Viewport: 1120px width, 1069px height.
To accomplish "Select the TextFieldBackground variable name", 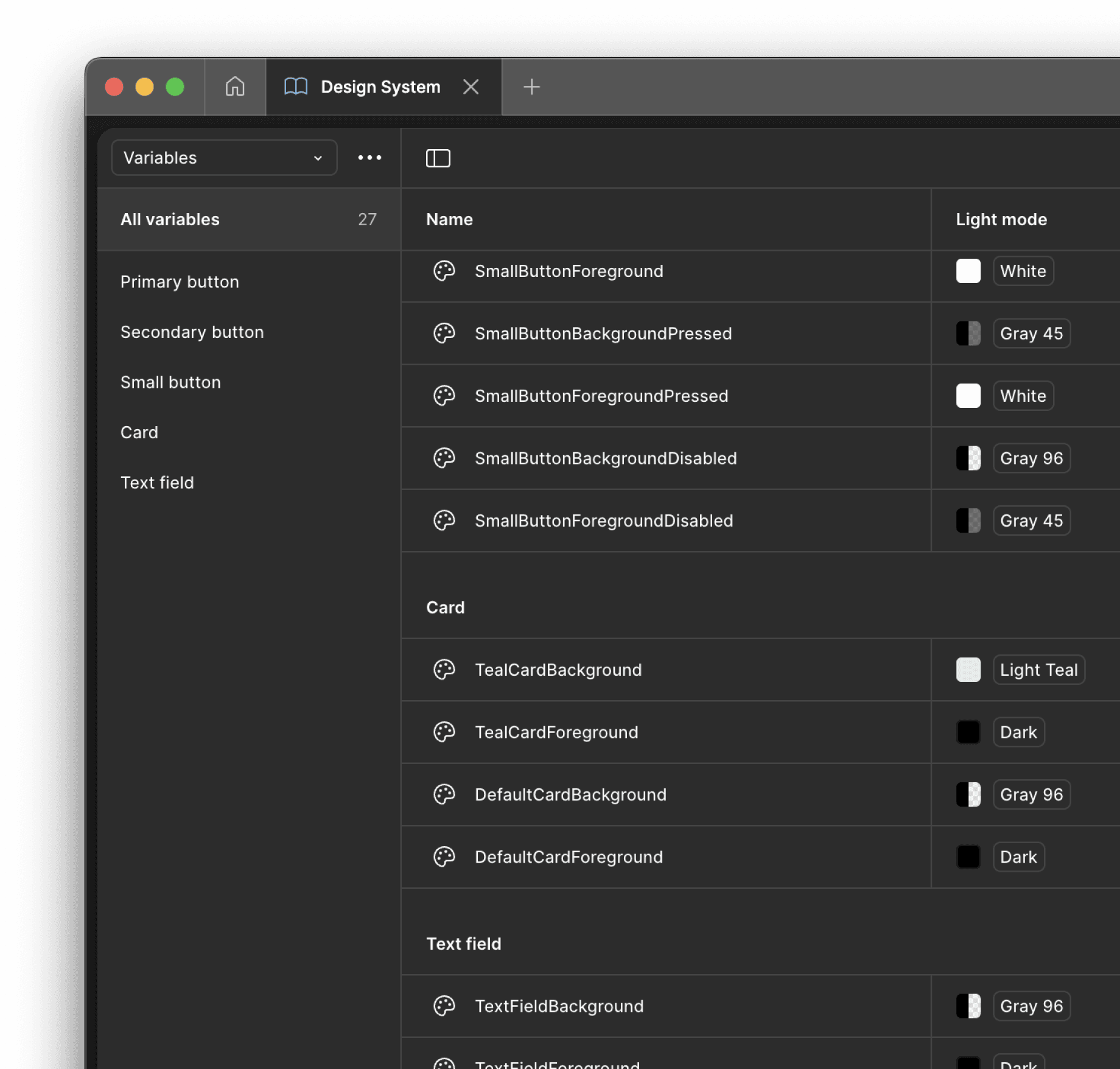I will (x=559, y=1006).
